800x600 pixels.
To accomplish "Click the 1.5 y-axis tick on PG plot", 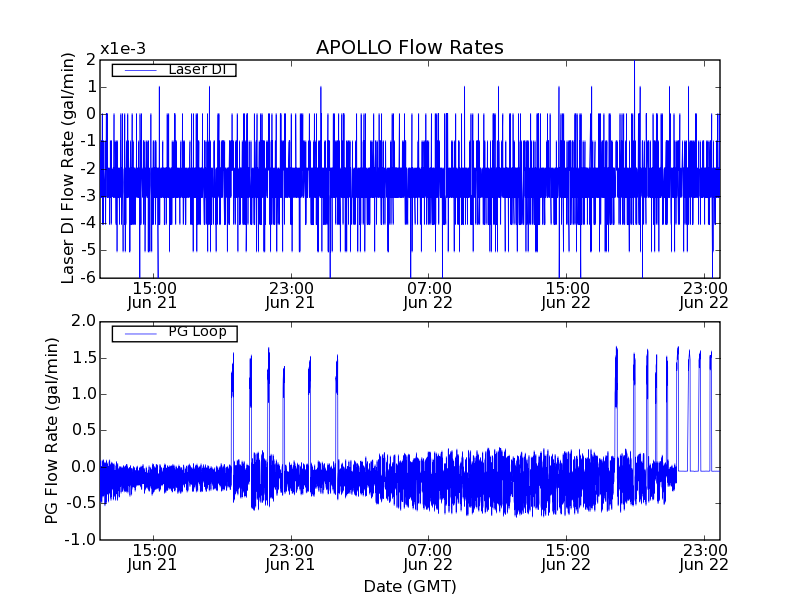I will pyautogui.click(x=84, y=357).
